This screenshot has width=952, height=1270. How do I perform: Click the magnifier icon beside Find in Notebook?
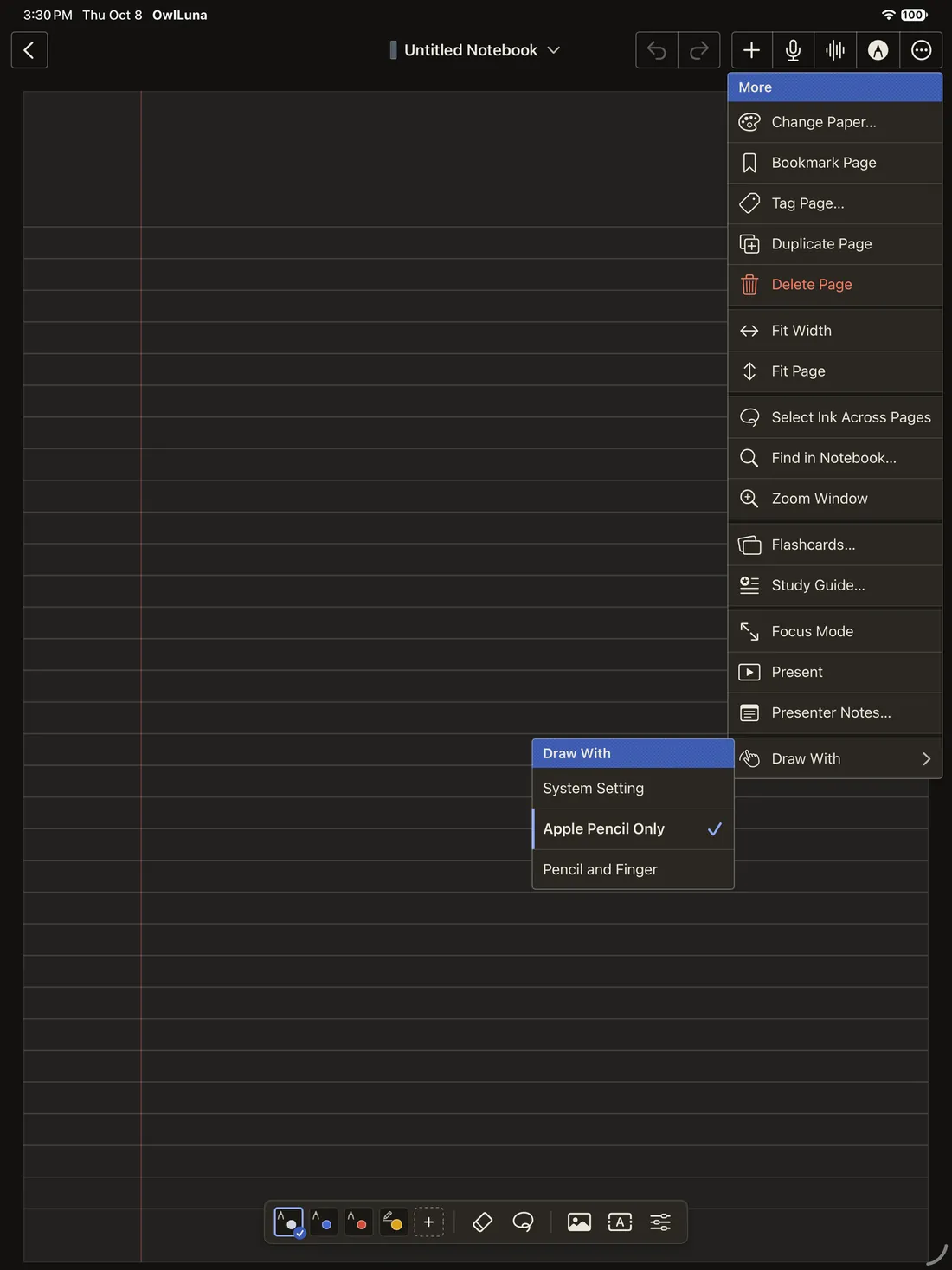pos(749,458)
